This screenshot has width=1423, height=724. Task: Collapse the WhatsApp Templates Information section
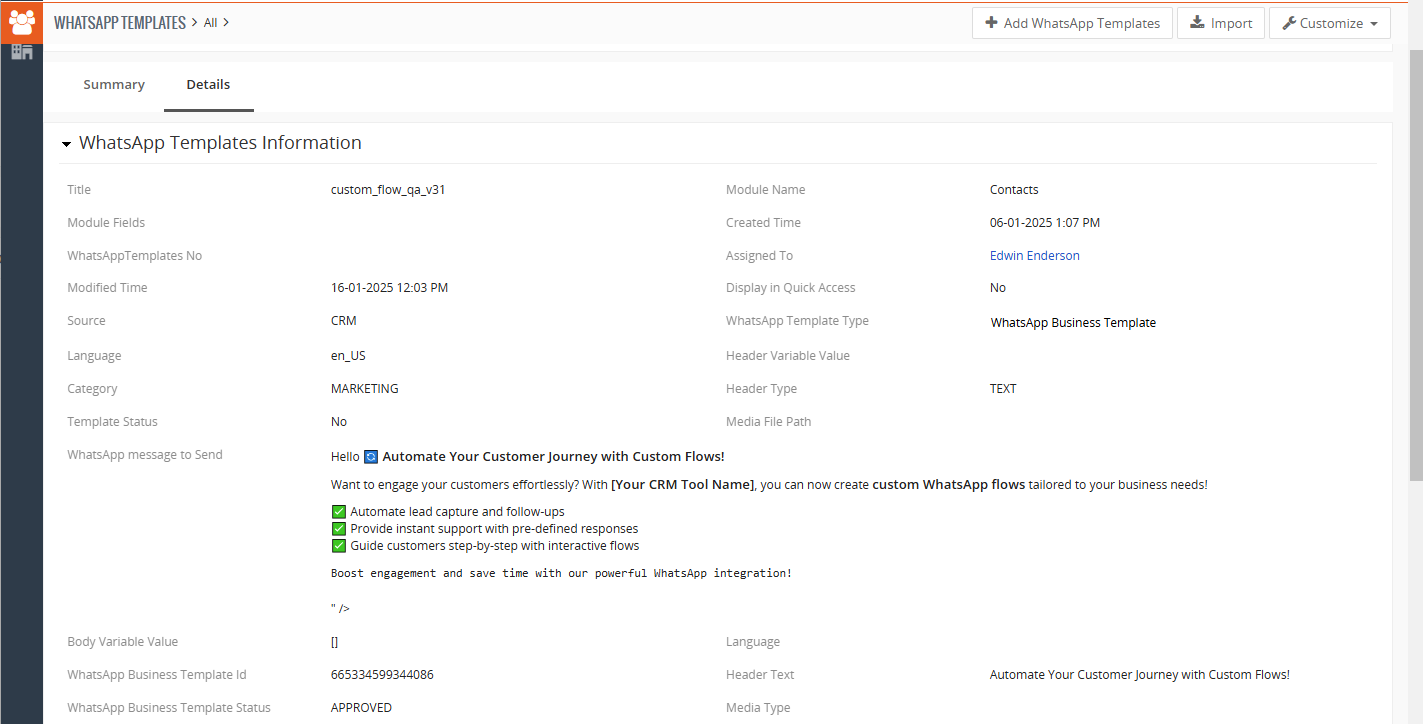(x=66, y=144)
